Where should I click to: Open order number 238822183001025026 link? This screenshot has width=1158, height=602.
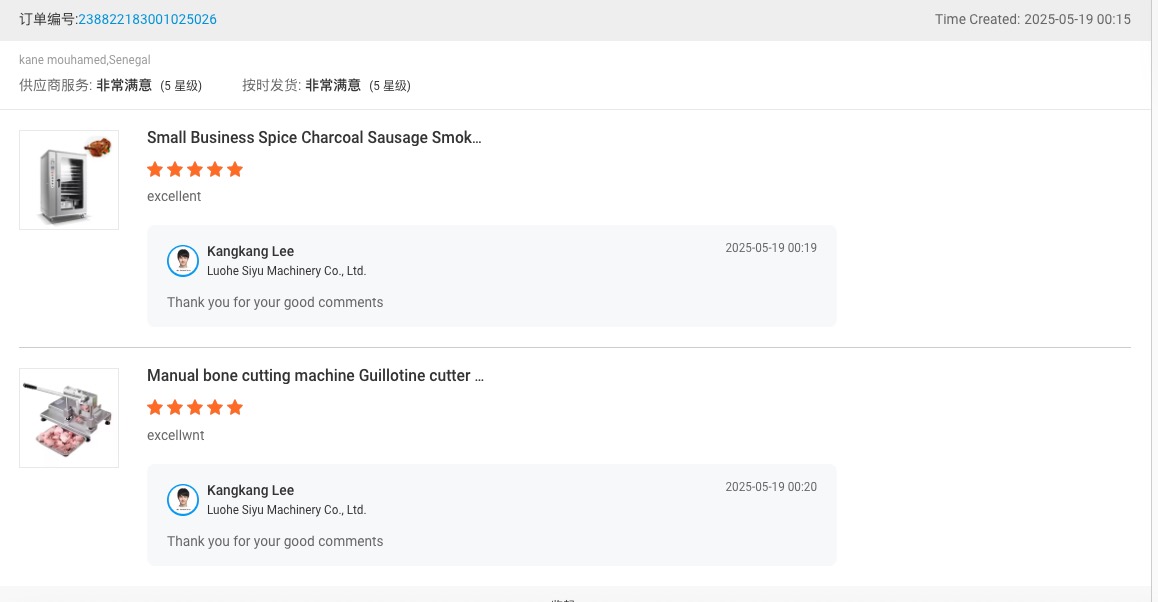[x=147, y=19]
